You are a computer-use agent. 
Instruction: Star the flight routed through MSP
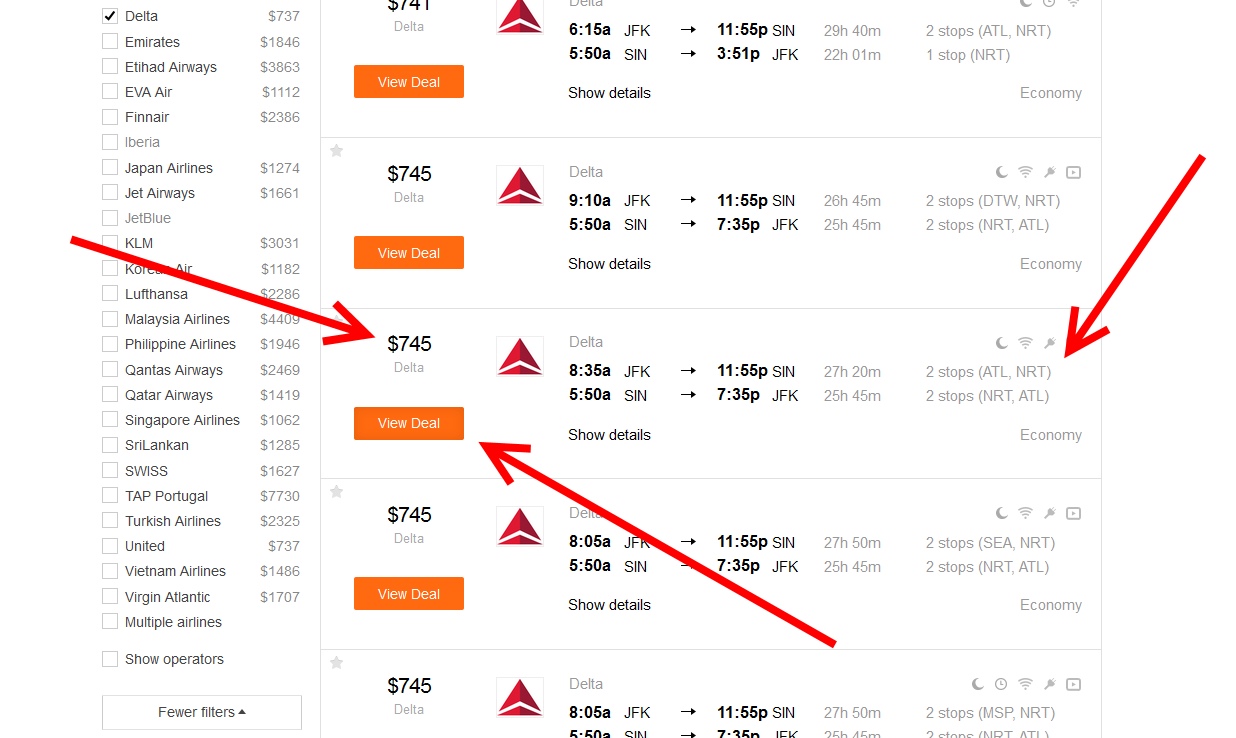tap(337, 662)
